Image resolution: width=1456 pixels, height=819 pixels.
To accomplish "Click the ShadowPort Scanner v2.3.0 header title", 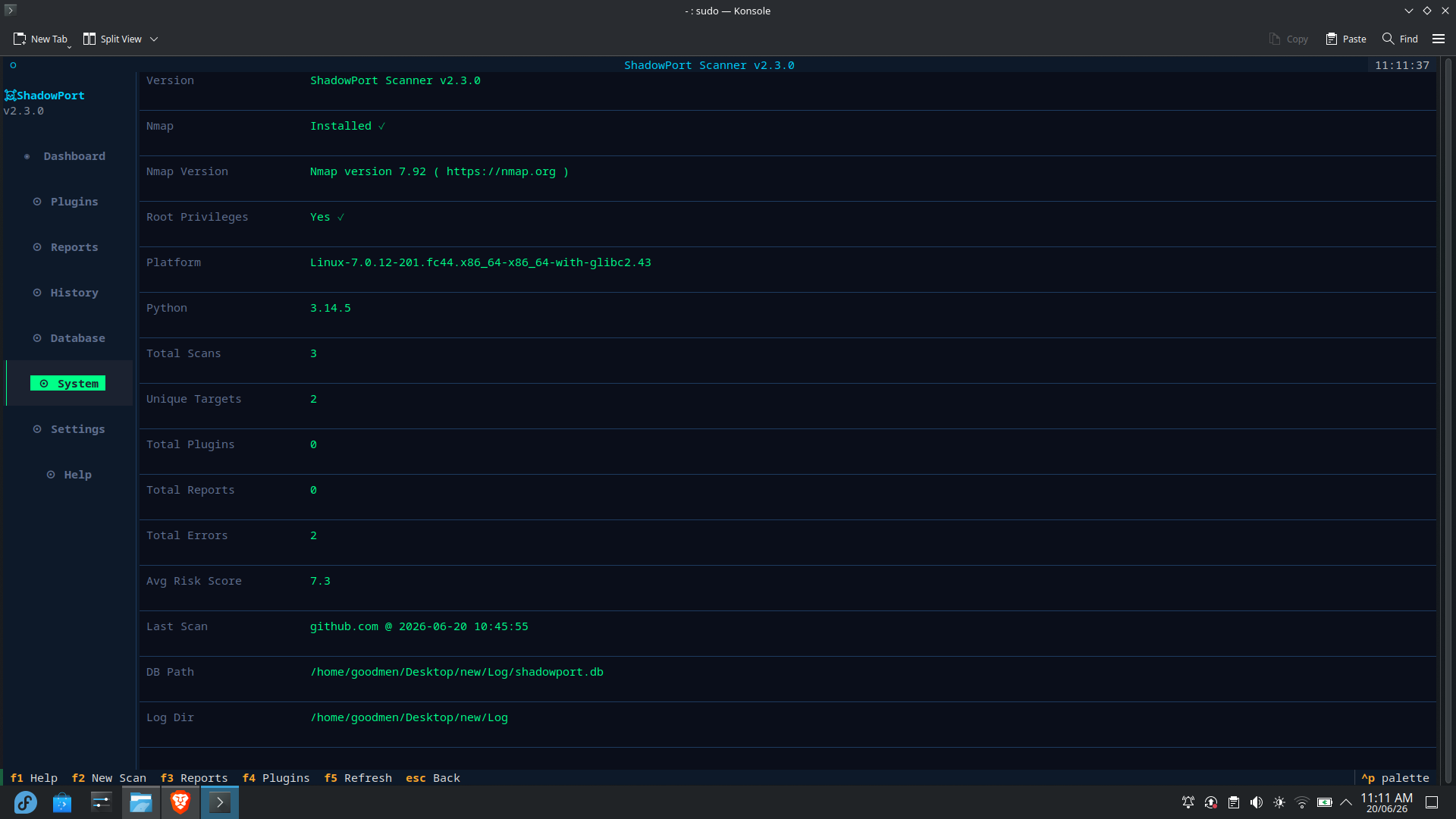I will [709, 65].
